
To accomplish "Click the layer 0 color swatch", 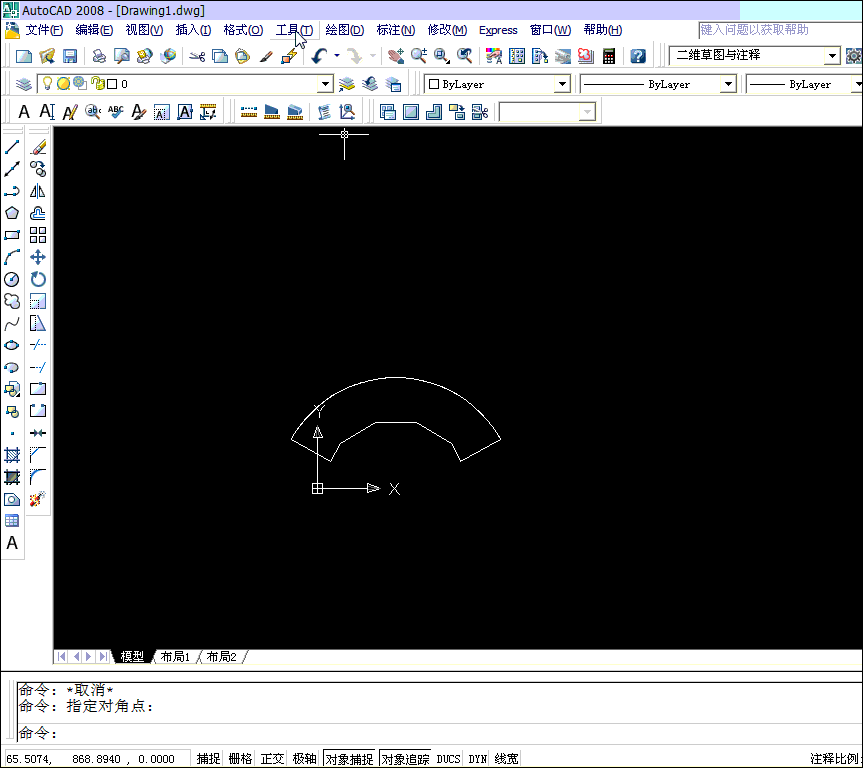I will 112,84.
